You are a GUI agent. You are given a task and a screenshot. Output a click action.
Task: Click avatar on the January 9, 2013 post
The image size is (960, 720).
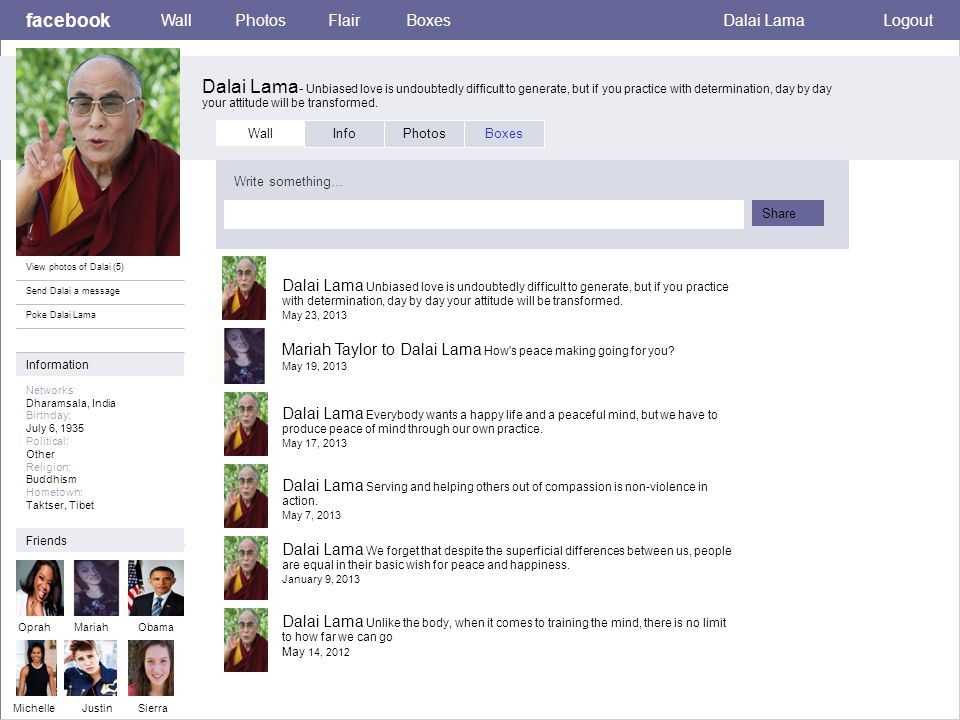pyautogui.click(x=246, y=568)
